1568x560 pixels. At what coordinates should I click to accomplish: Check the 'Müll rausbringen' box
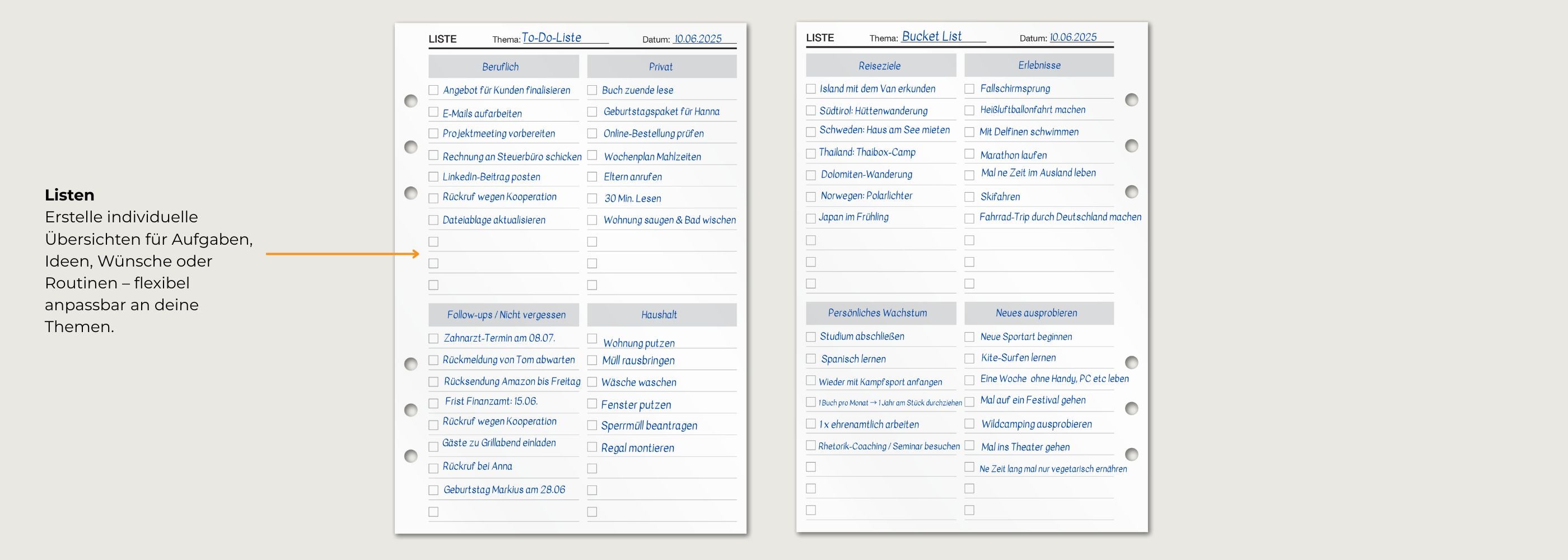click(592, 360)
